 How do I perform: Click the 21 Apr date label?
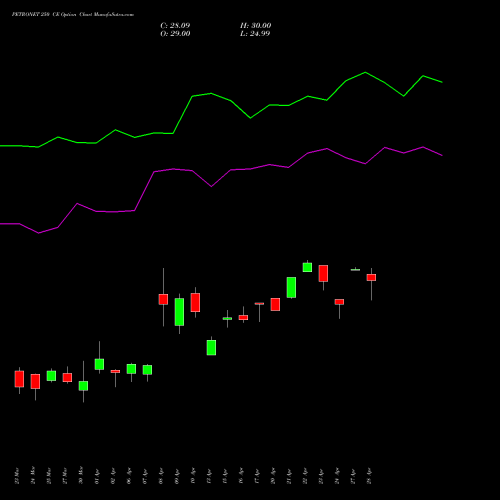tap(289, 476)
